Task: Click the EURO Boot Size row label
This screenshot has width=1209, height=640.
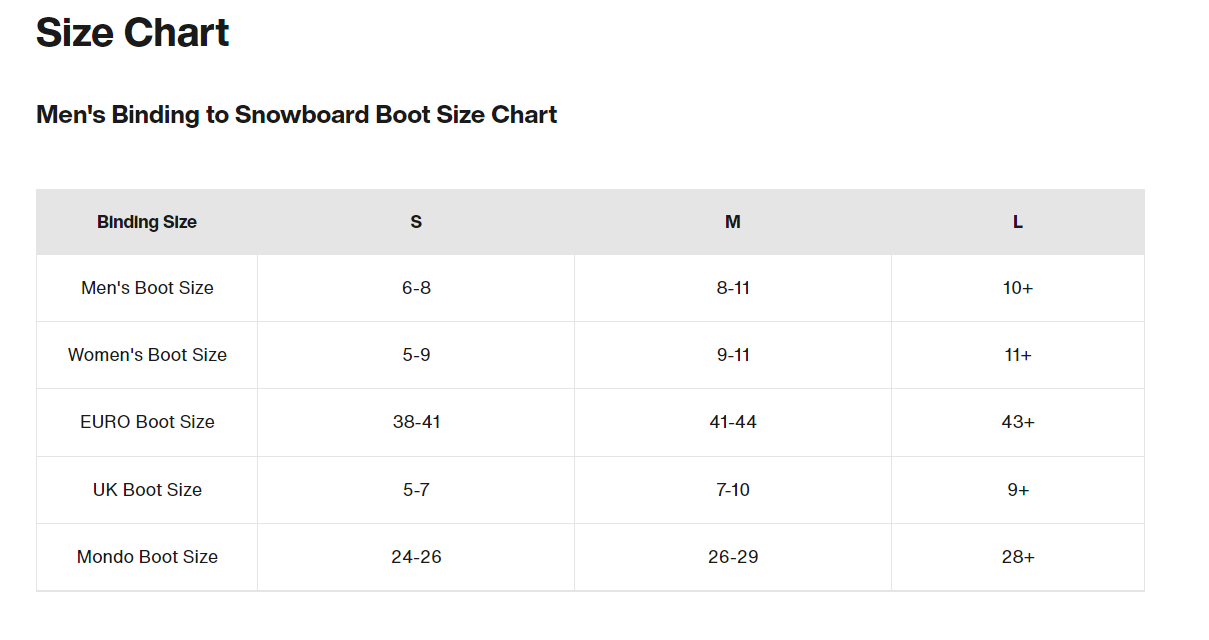Action: tap(147, 422)
